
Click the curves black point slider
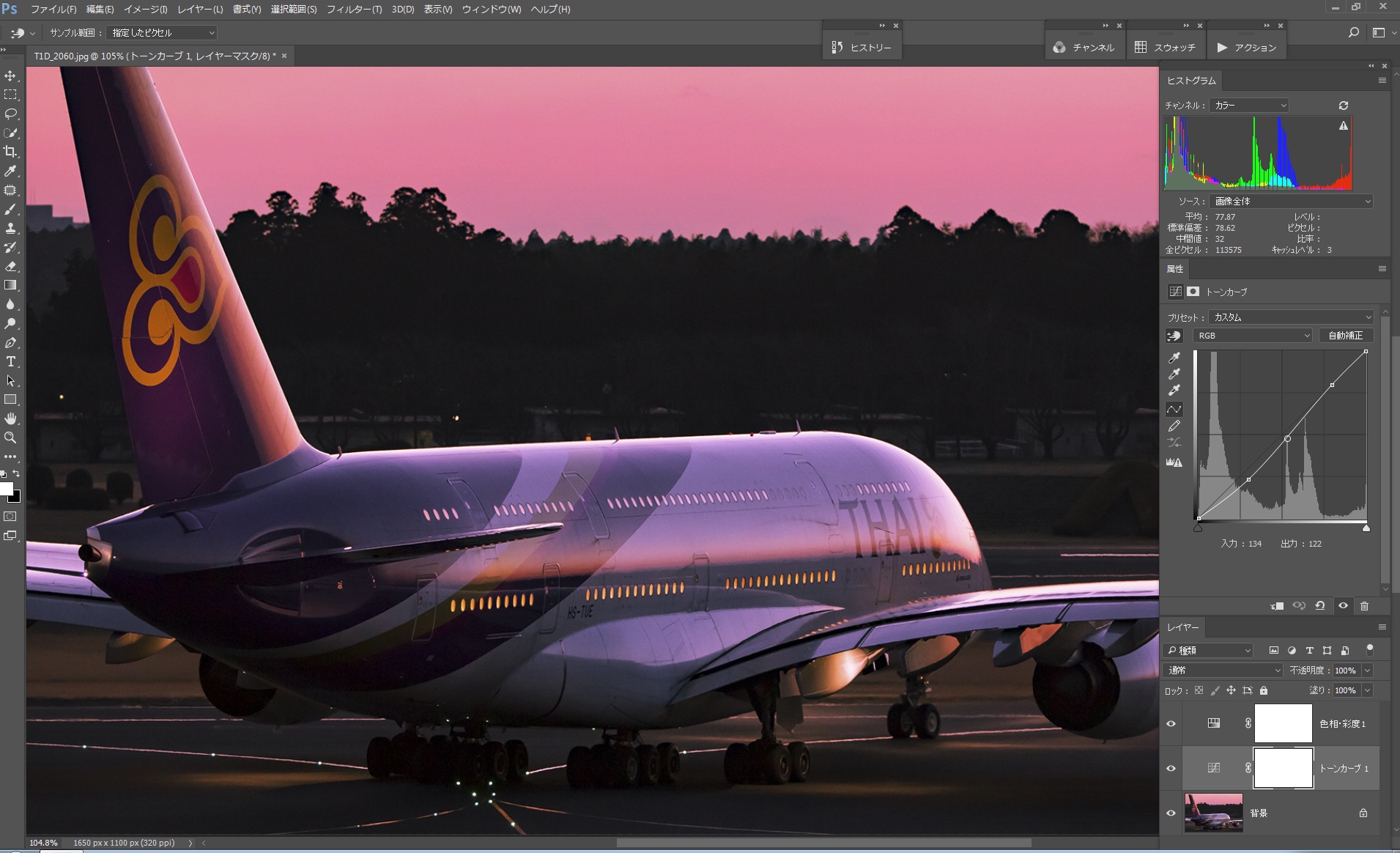tap(1198, 528)
